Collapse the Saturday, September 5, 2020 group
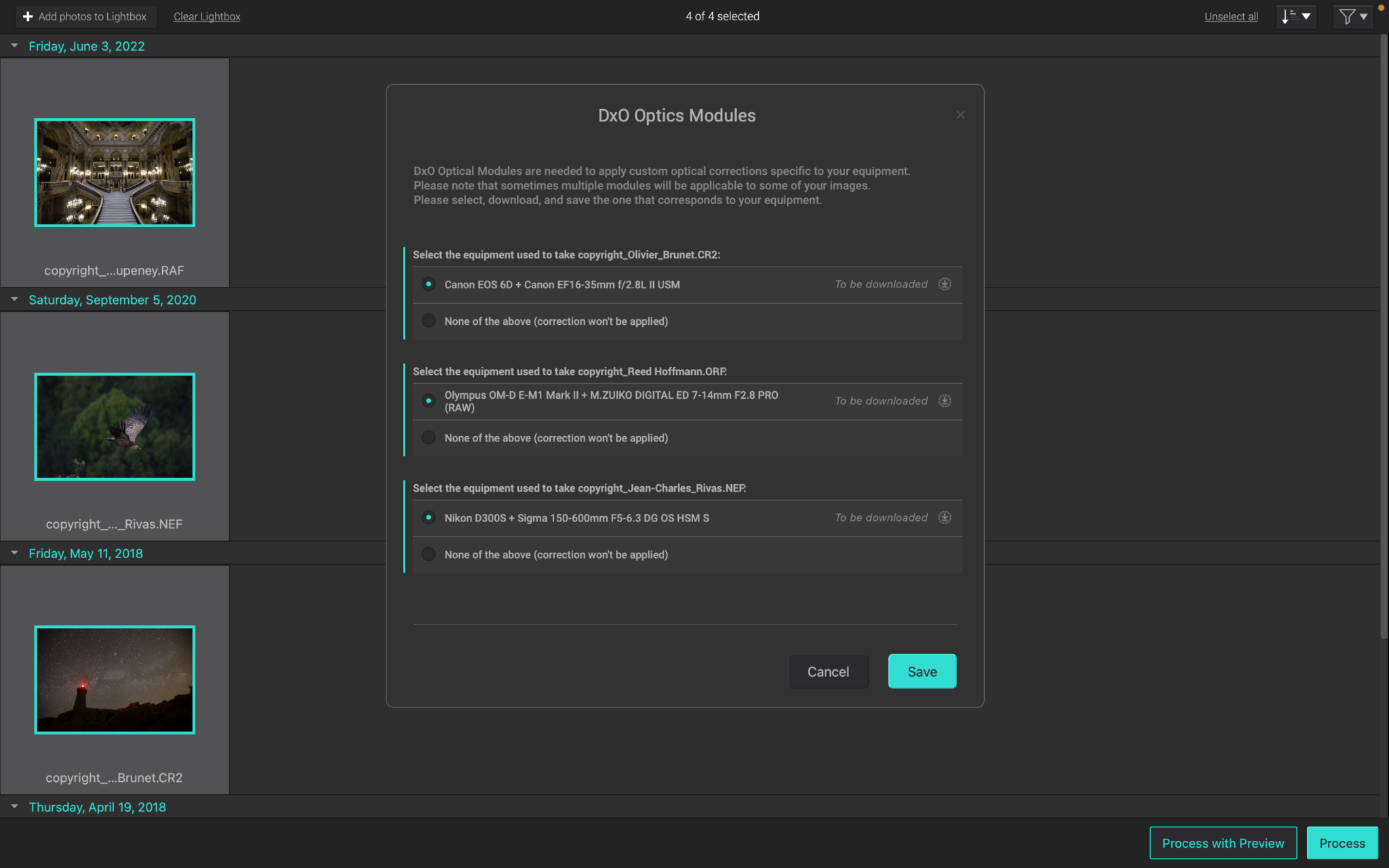 coord(14,299)
